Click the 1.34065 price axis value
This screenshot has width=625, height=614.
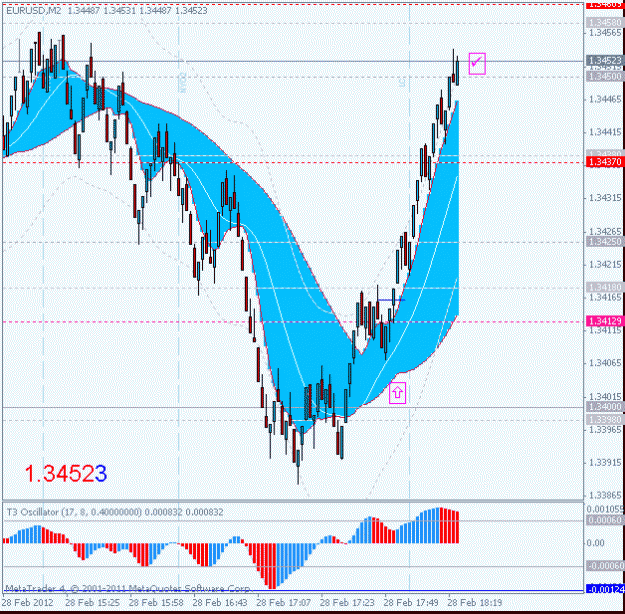[x=605, y=363]
